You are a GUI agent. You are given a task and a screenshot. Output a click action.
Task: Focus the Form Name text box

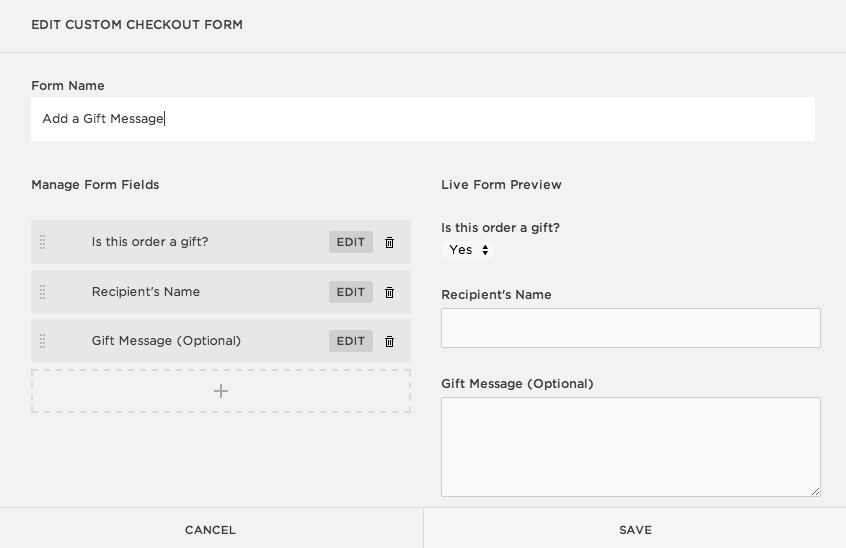[x=422, y=119]
